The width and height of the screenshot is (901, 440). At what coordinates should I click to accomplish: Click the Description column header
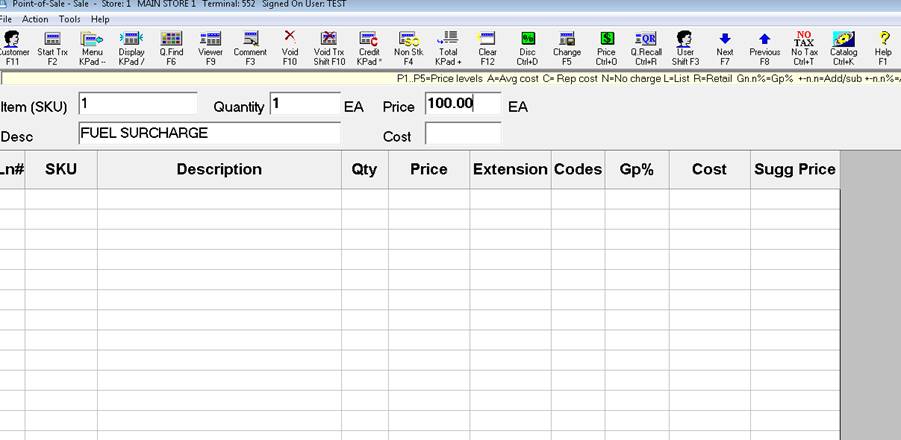point(219,170)
